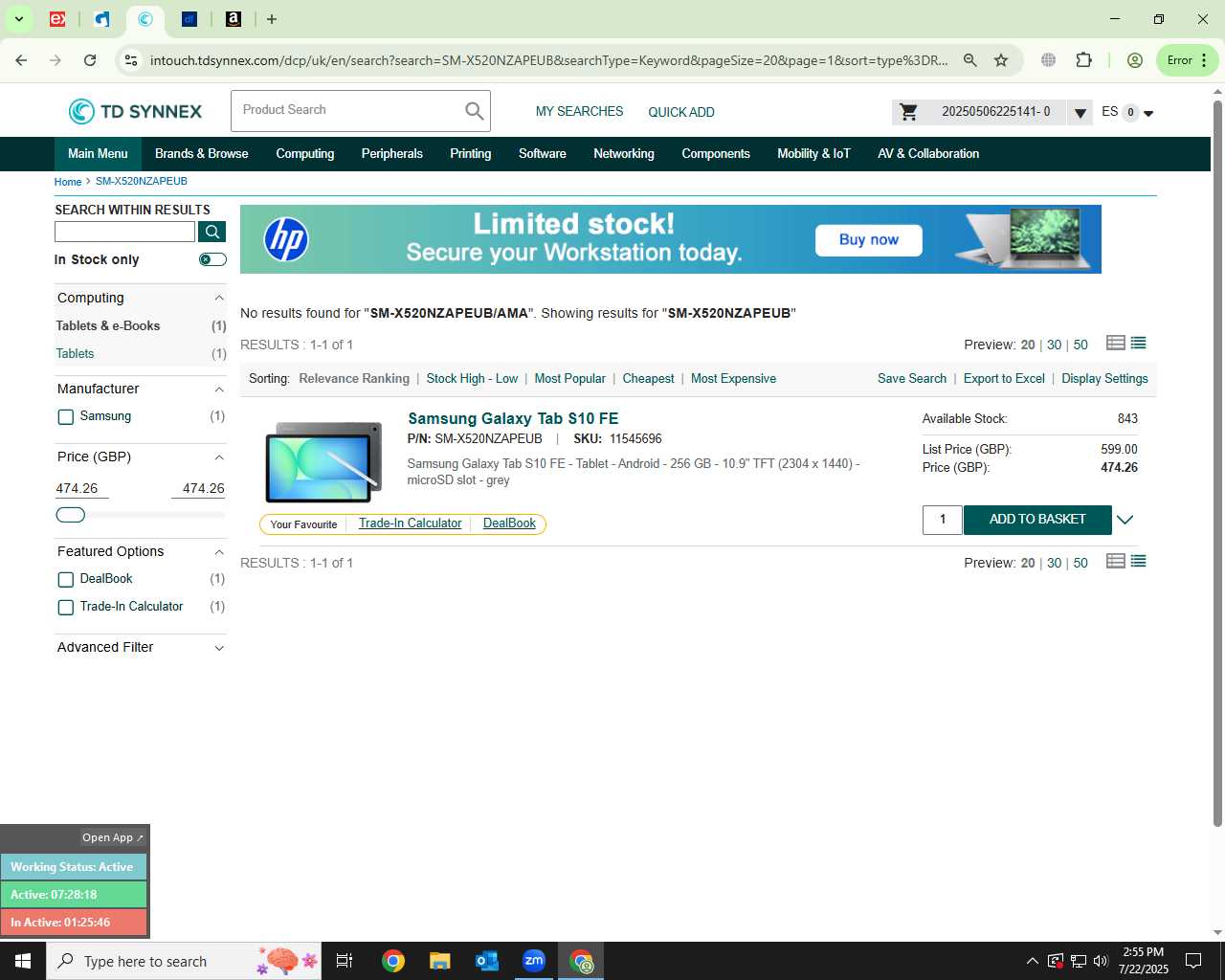The height and width of the screenshot is (980, 1225).
Task: Open notification center icon in the tray
Action: click(x=1193, y=961)
